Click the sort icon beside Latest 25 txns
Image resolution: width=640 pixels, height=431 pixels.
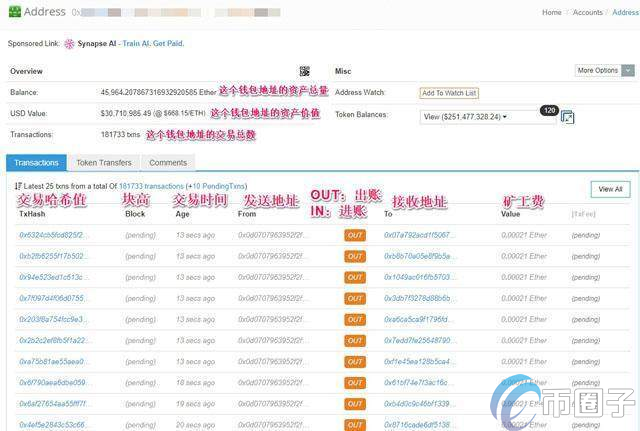[18, 187]
